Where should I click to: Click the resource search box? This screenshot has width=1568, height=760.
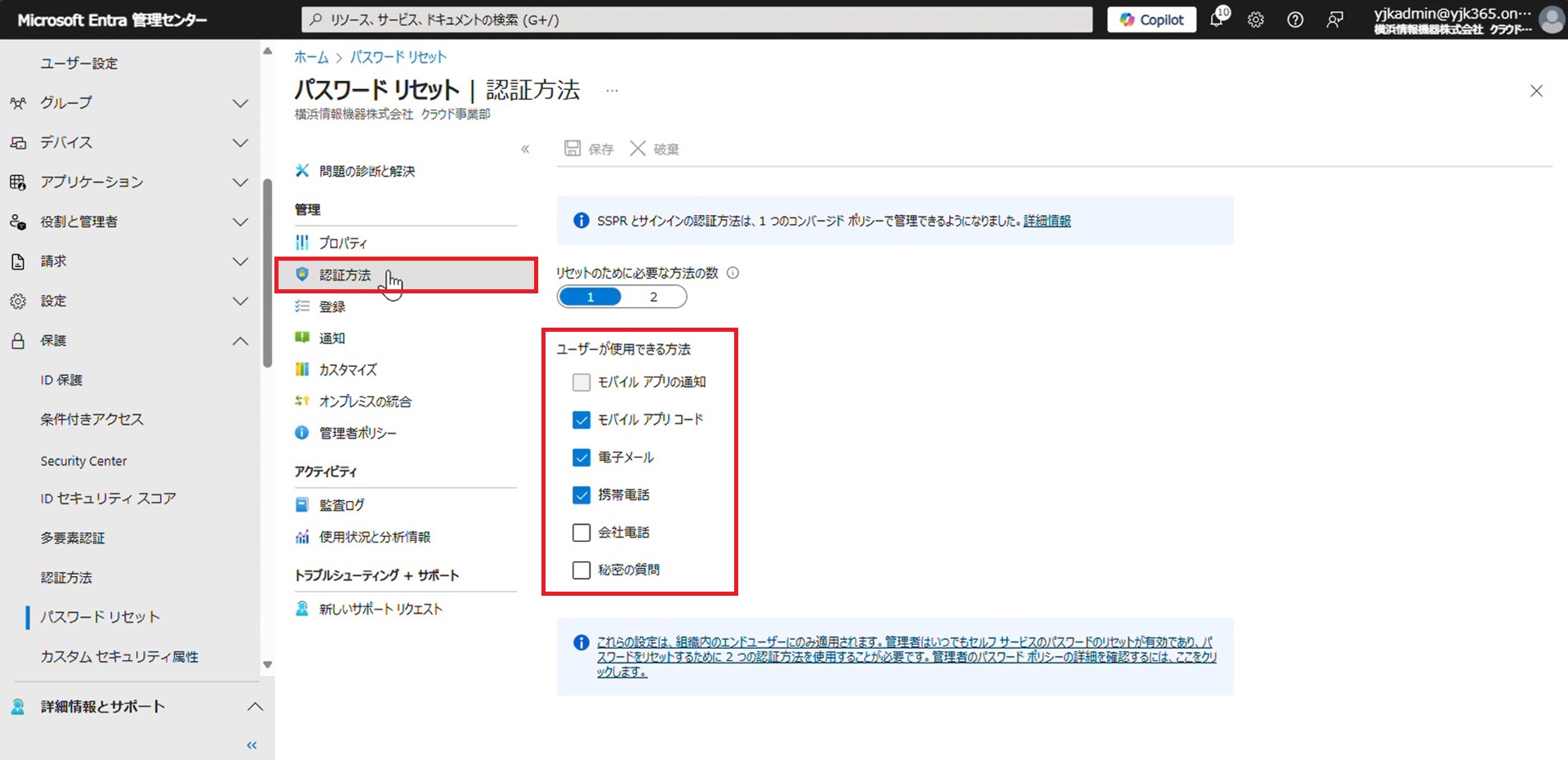coord(697,20)
